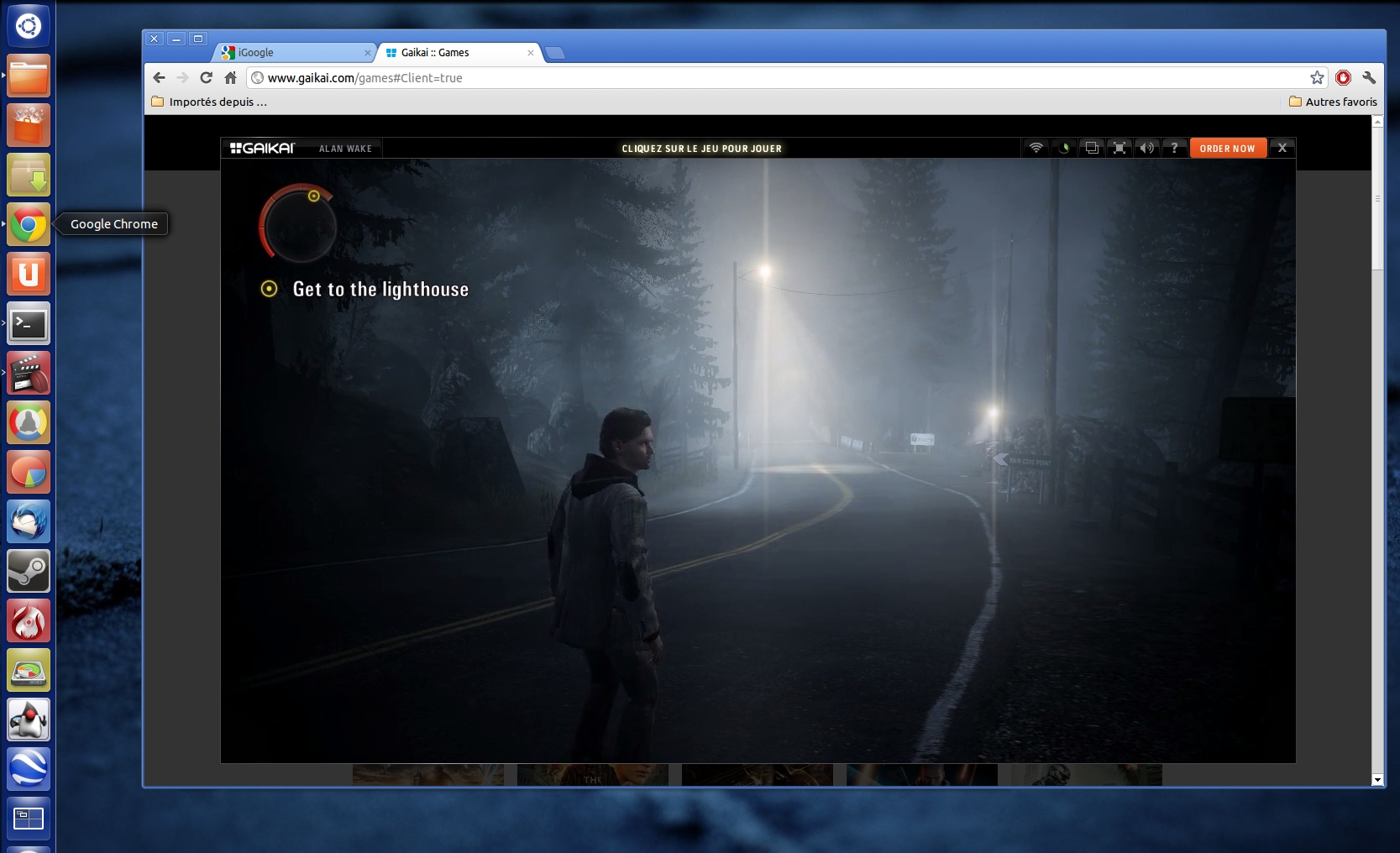Click the scrollbar up arrow
Viewport: 1400px width, 853px height.
click(1377, 122)
